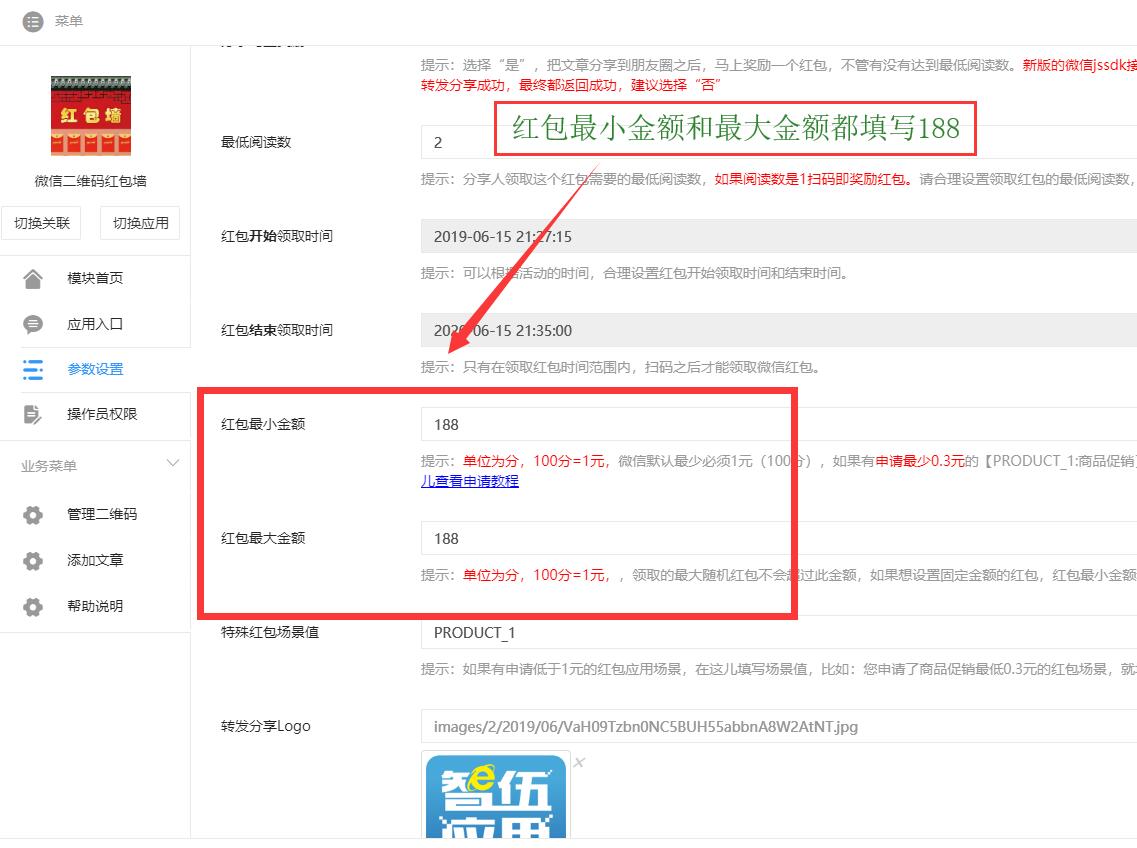Click the 红包墙 app logo thumbnail

pos(91,116)
